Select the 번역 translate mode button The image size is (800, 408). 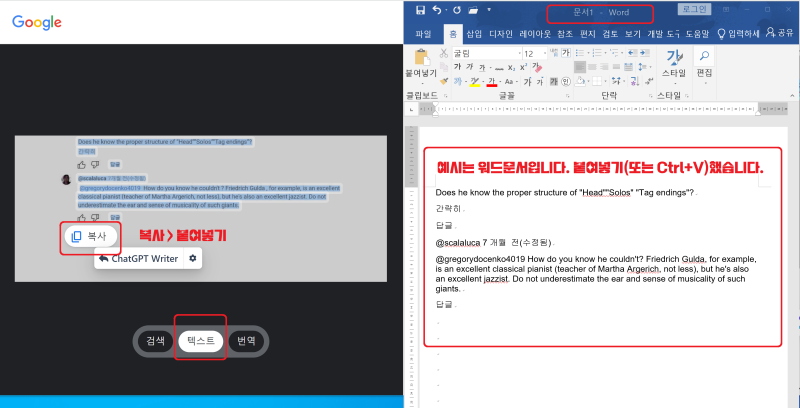[246, 341]
